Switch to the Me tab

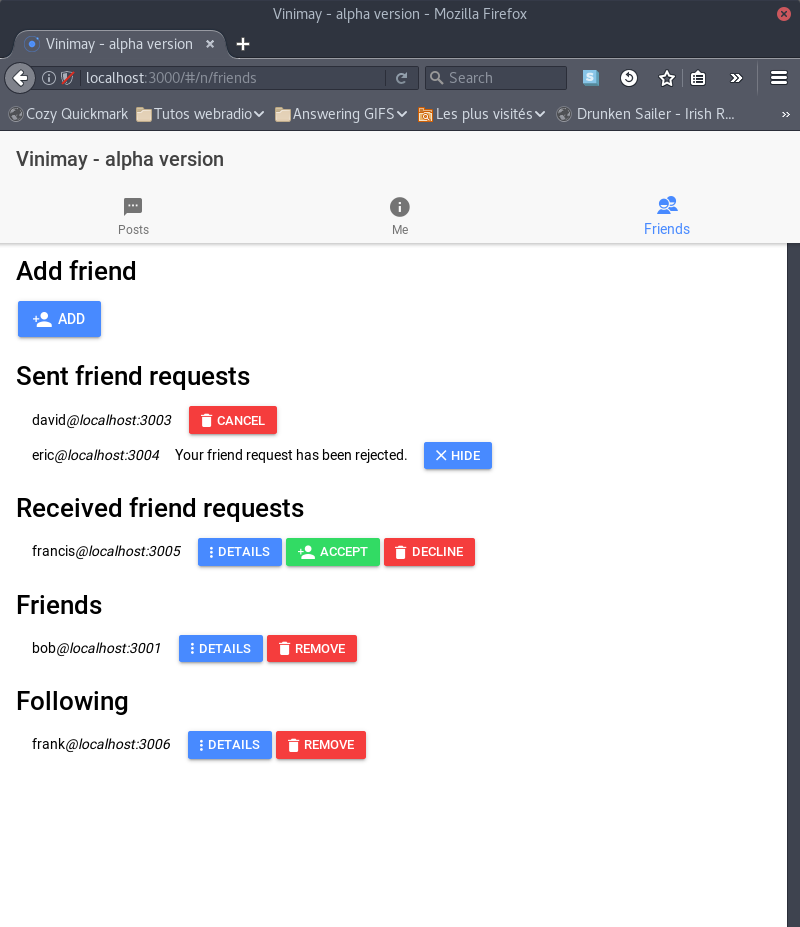(x=400, y=216)
